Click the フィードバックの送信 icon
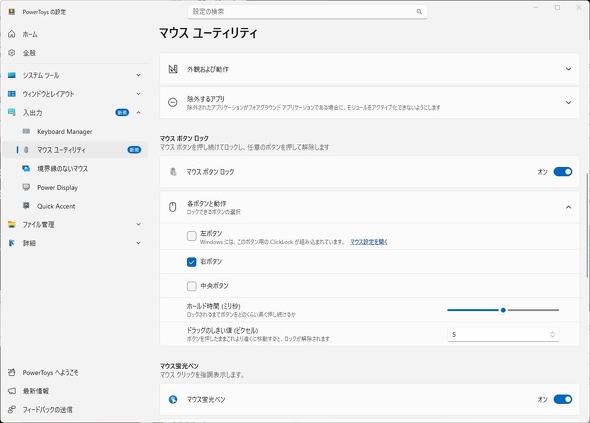This screenshot has height=423, width=590. click(12, 409)
